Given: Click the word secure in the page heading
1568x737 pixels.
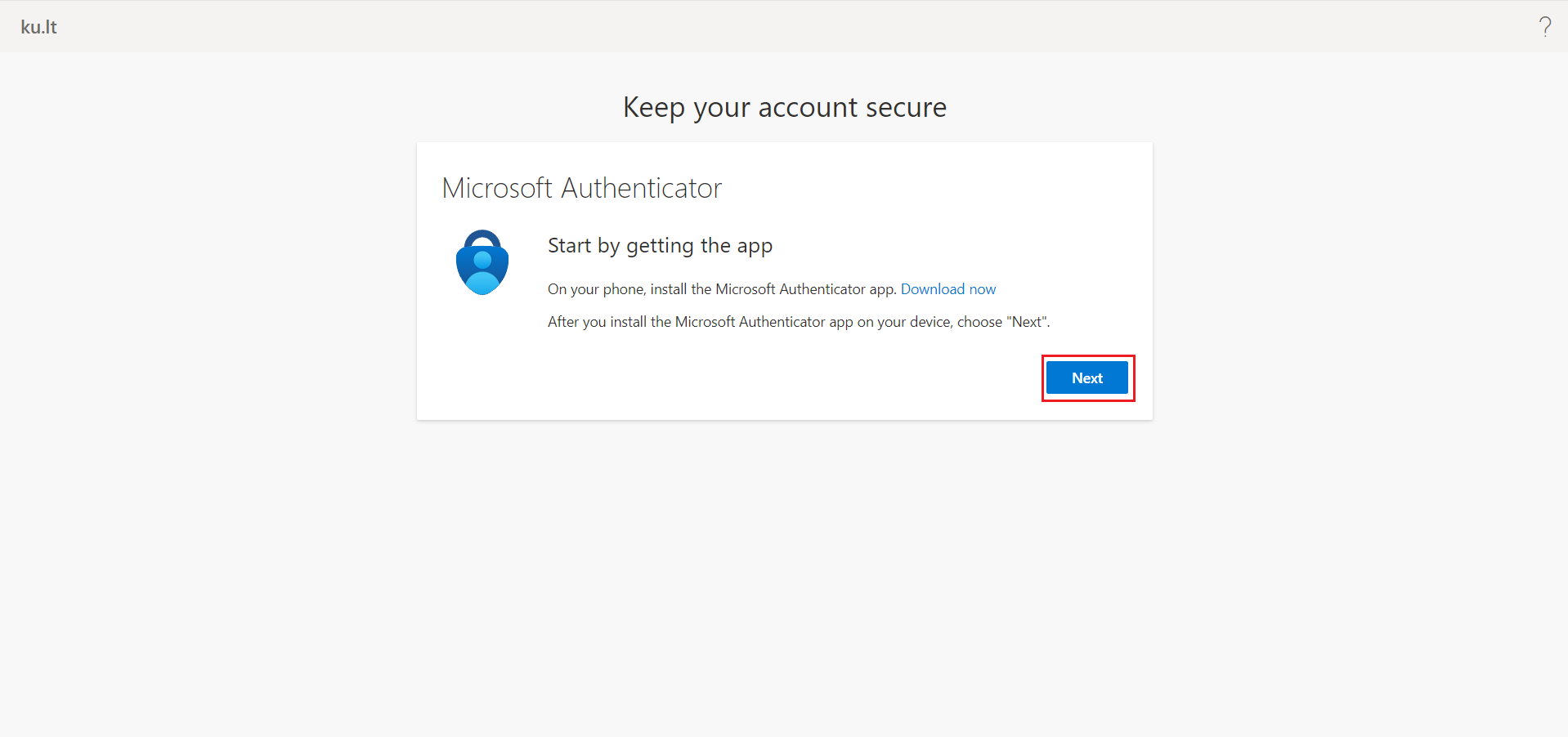Looking at the screenshot, I should [906, 107].
